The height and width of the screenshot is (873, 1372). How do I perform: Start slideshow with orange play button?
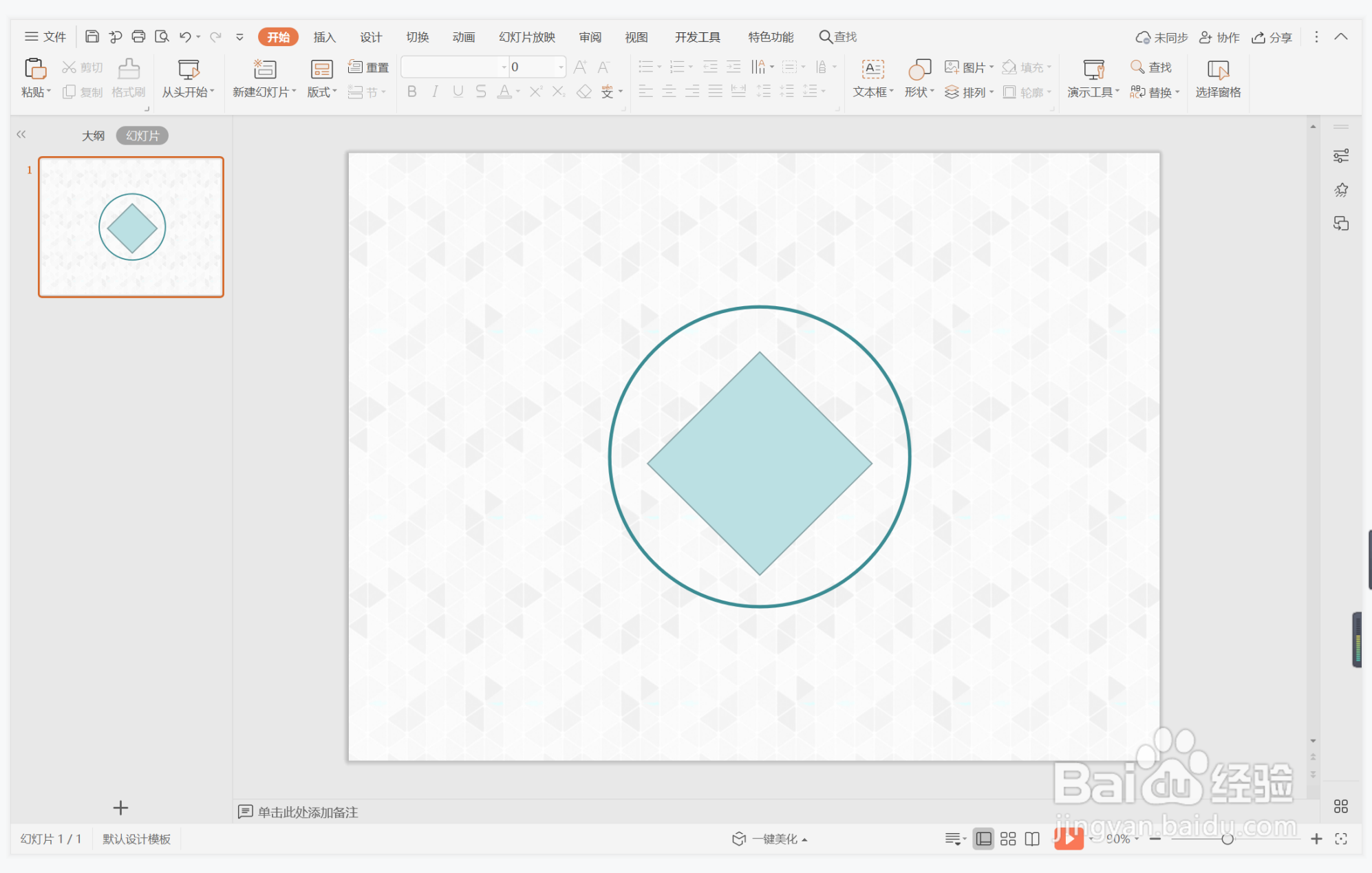click(x=1068, y=838)
